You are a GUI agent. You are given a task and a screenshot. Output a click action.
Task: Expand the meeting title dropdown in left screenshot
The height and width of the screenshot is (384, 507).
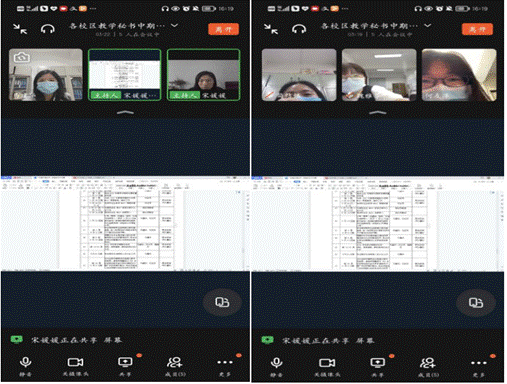click(x=174, y=25)
